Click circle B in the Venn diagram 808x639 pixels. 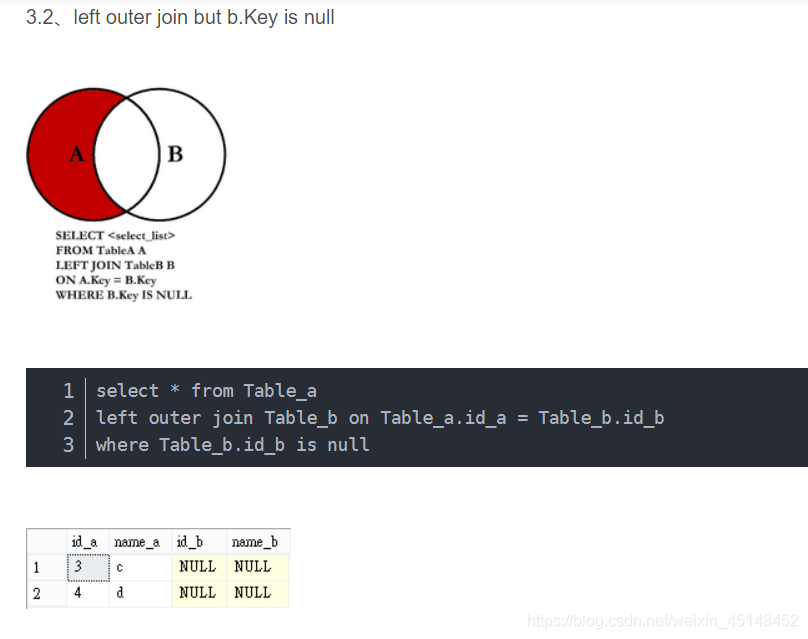coord(193,155)
